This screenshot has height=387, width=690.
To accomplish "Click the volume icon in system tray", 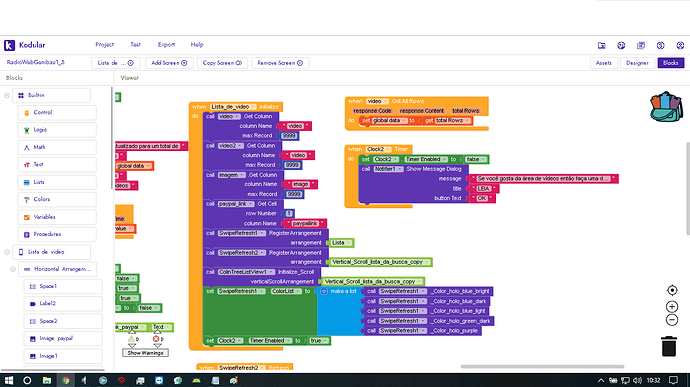I will [637, 380].
